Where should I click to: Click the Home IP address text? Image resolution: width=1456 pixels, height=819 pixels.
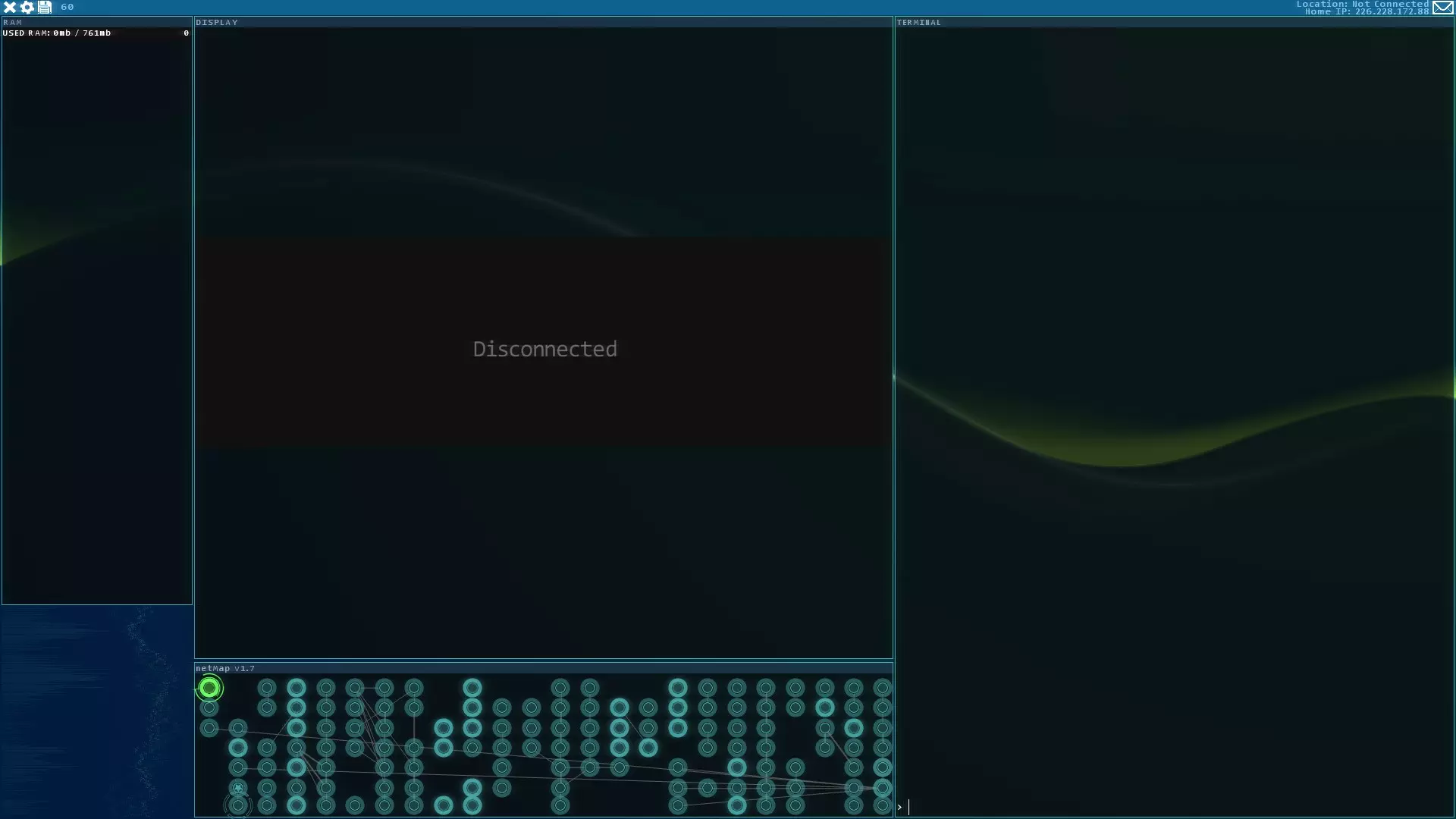coord(1367,12)
